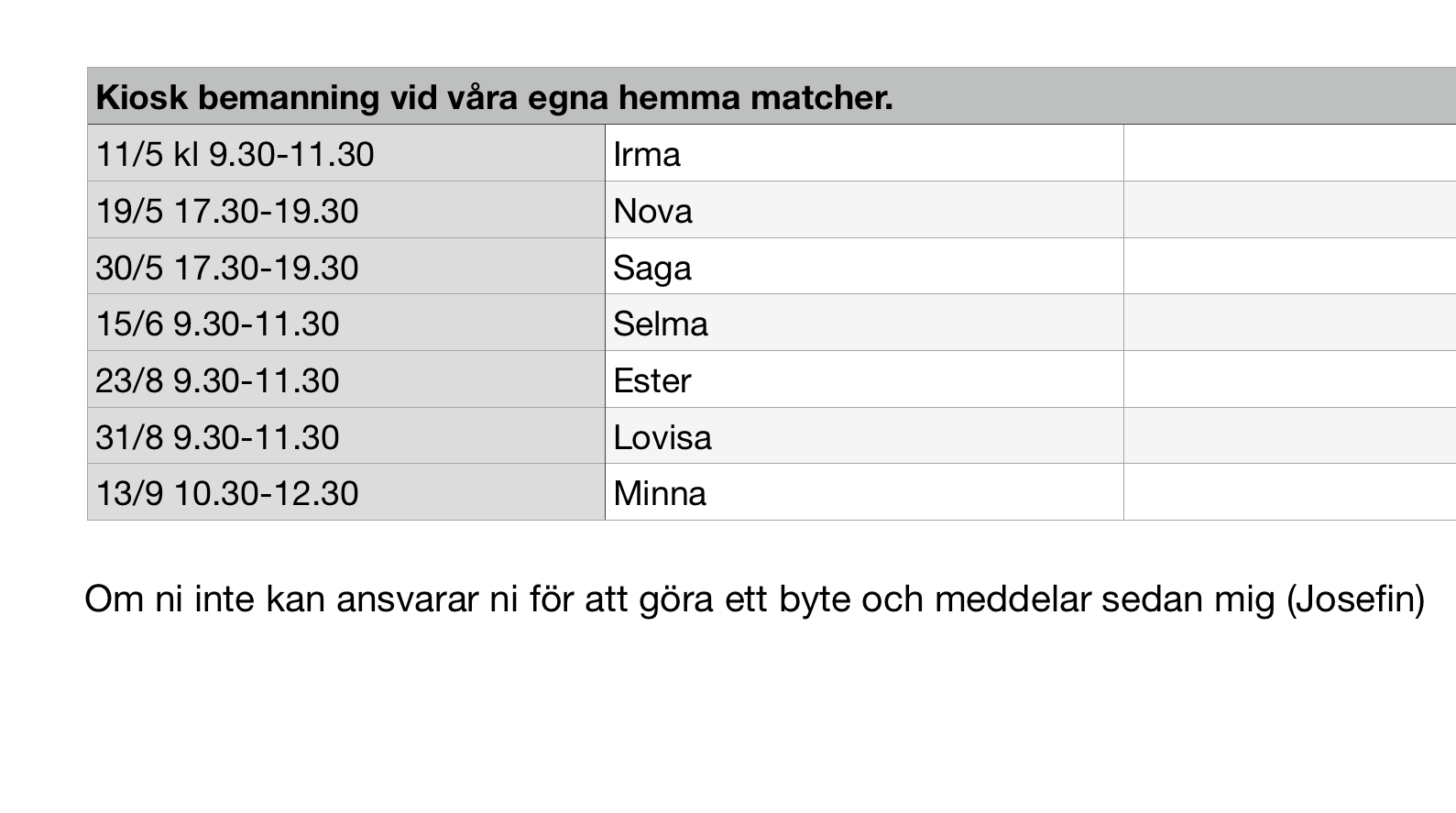The height and width of the screenshot is (813, 1456).
Task: Click the table title header row
Action: (x=770, y=96)
